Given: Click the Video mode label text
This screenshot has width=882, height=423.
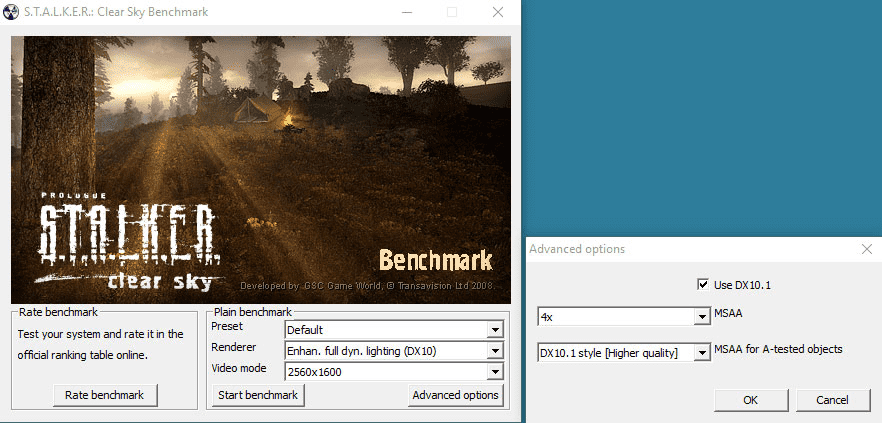Looking at the screenshot, I should click(x=239, y=368).
